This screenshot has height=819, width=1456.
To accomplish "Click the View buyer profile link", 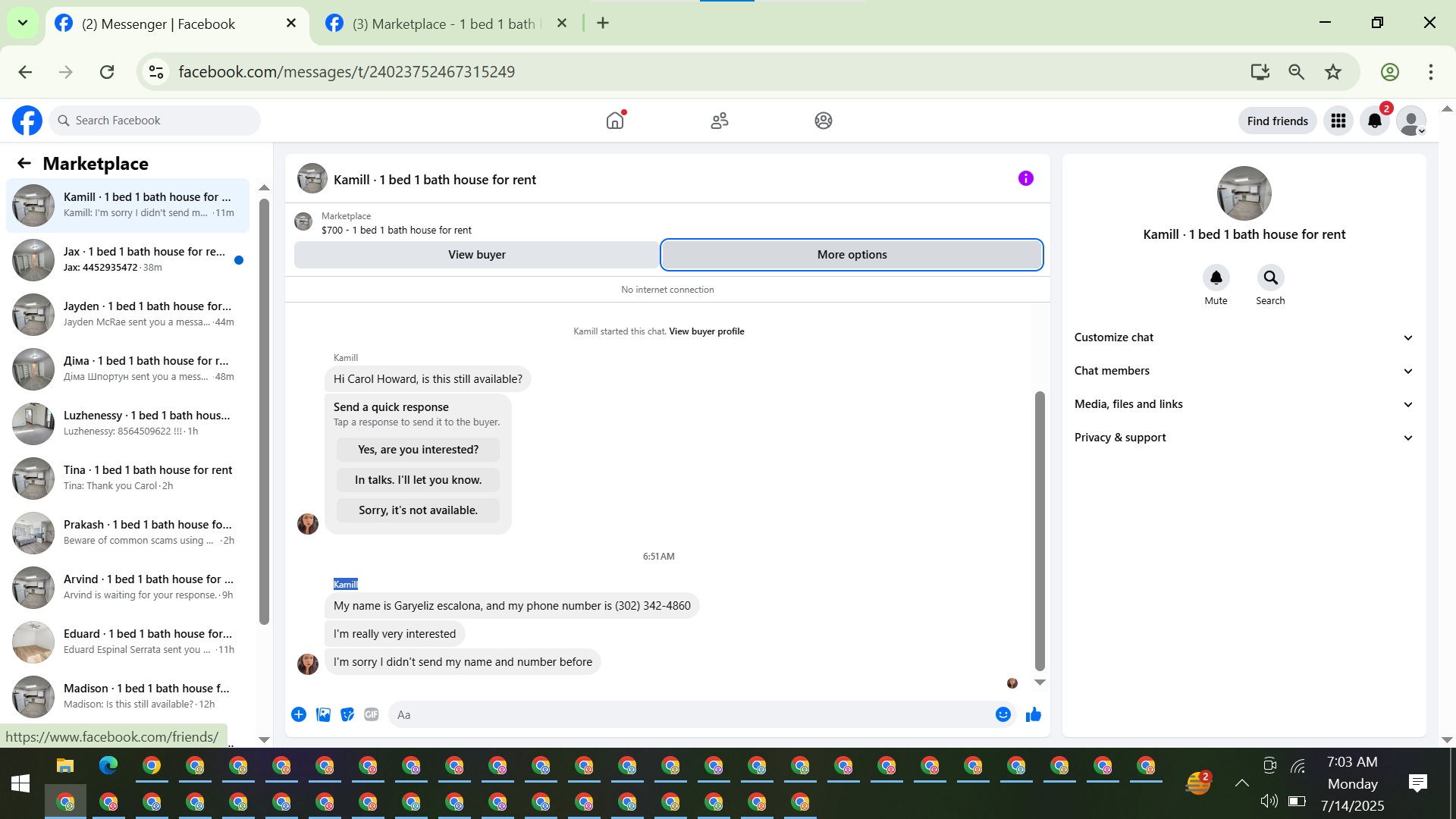I will (x=706, y=331).
